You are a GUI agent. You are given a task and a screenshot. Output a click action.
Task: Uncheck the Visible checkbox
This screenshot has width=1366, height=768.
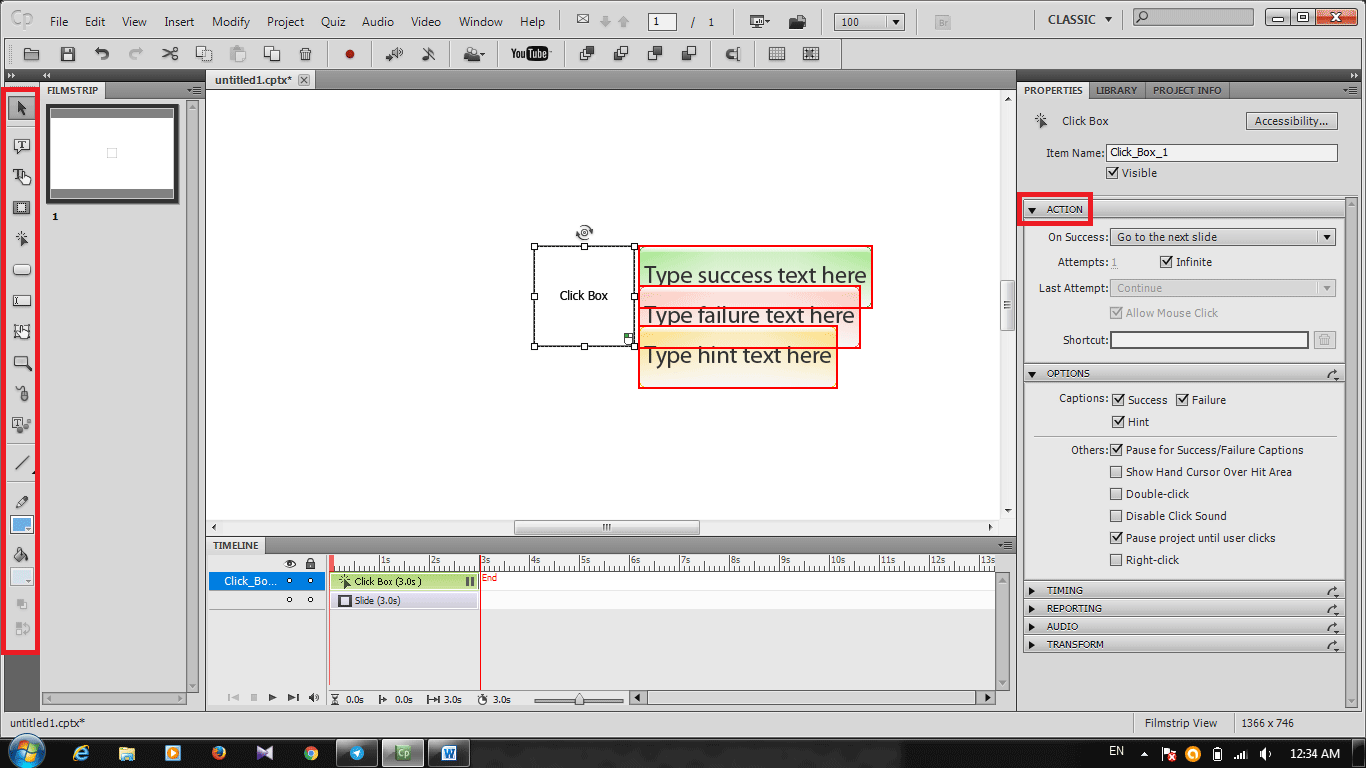[1112, 173]
